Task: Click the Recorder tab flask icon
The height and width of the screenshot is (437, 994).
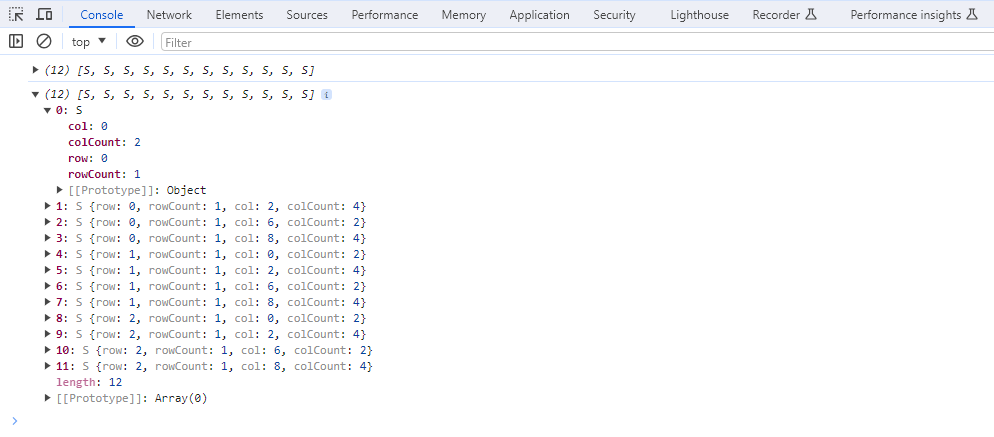Action: click(x=811, y=15)
